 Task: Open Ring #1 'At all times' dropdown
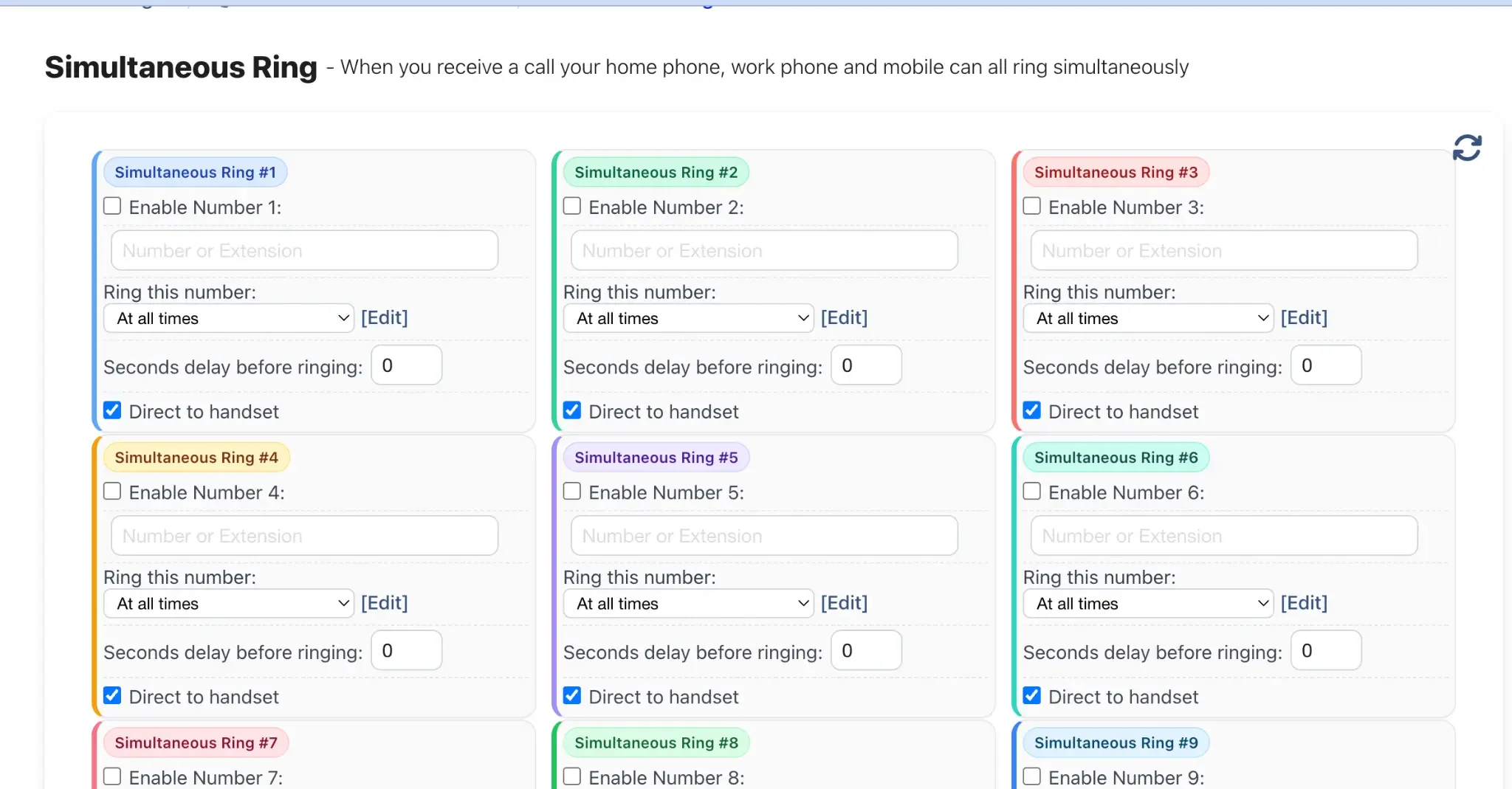pyautogui.click(x=229, y=318)
